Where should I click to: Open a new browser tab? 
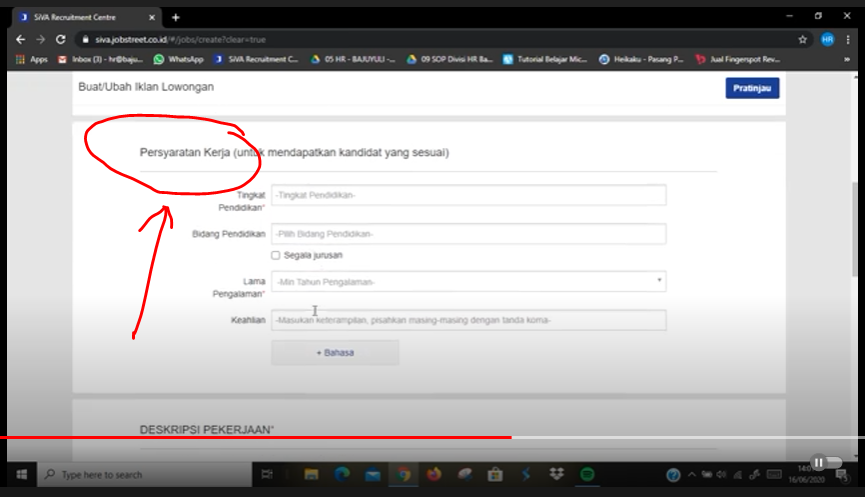176,17
